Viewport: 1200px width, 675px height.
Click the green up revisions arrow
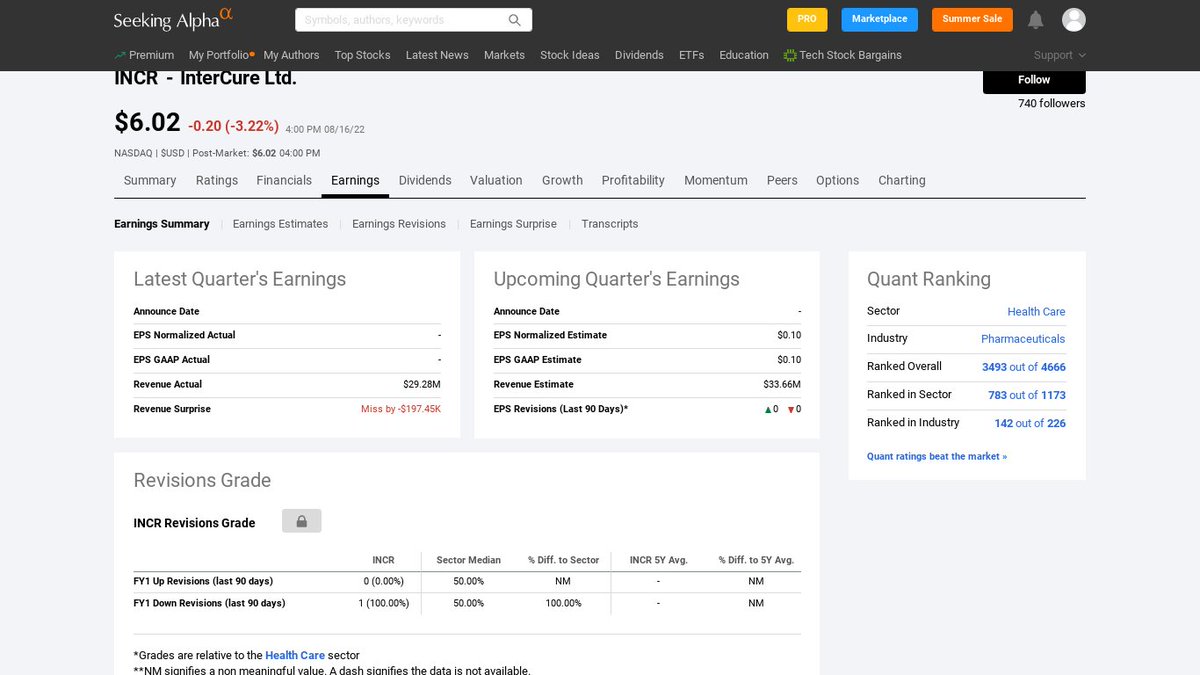768,409
